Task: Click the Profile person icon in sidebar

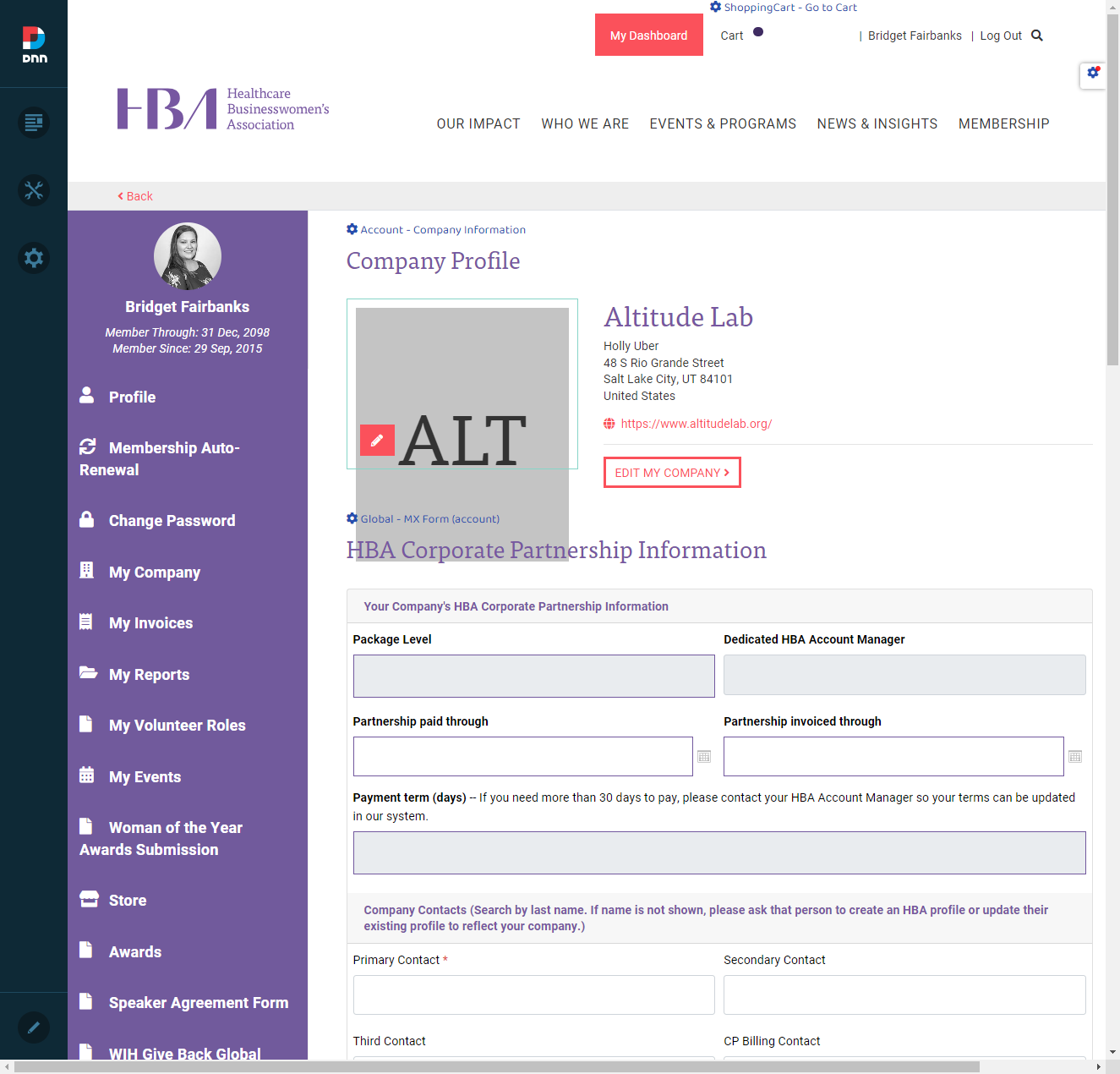Action: point(86,395)
